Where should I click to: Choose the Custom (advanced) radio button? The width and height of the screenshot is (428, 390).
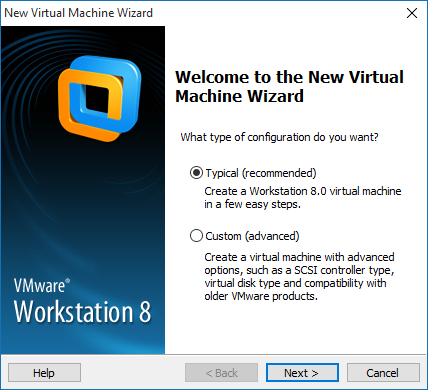[x=196, y=236]
